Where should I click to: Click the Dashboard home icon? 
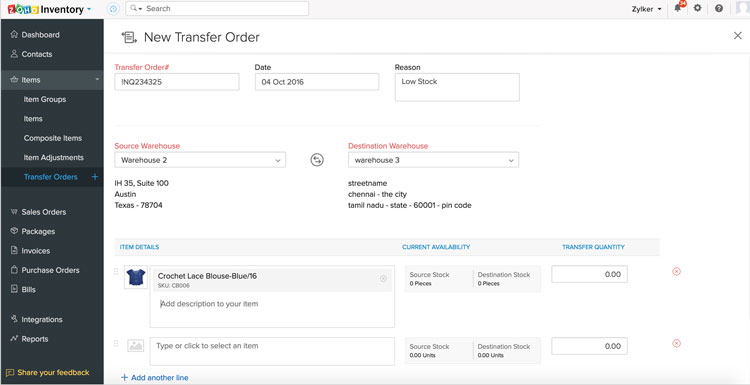pyautogui.click(x=14, y=34)
